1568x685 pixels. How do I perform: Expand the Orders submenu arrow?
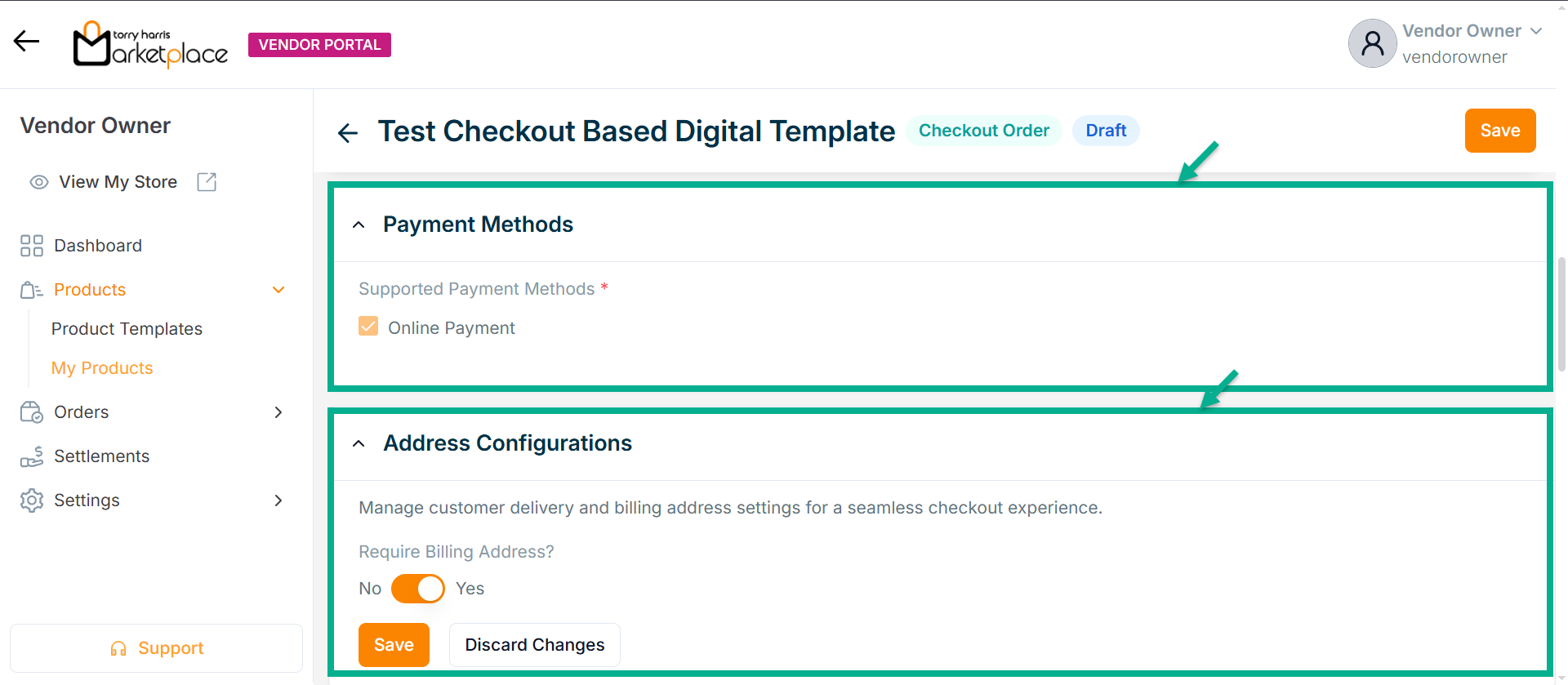tap(278, 412)
